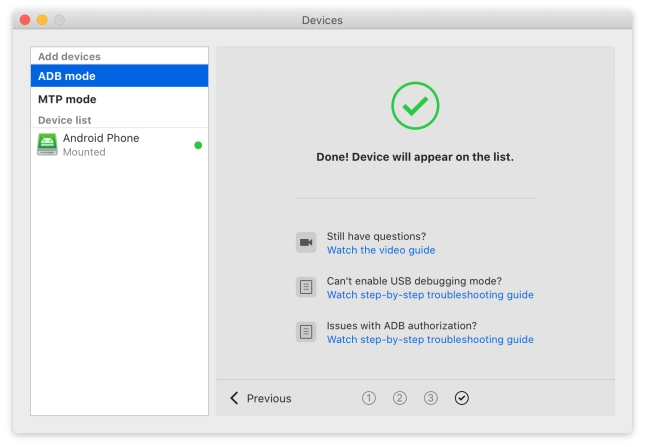Click document icon beside USB debugging question
Viewport: 645px width, 447px height.
click(x=306, y=287)
